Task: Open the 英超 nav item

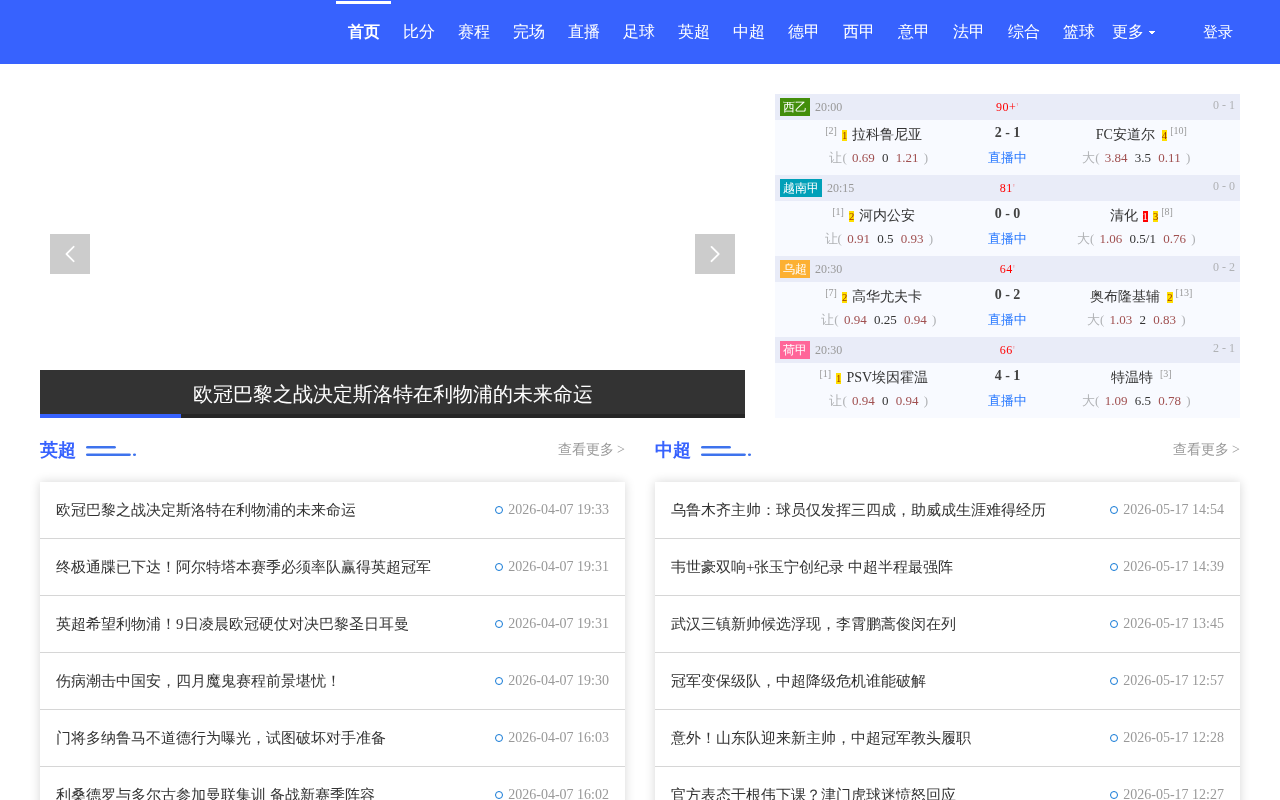Action: tap(694, 32)
